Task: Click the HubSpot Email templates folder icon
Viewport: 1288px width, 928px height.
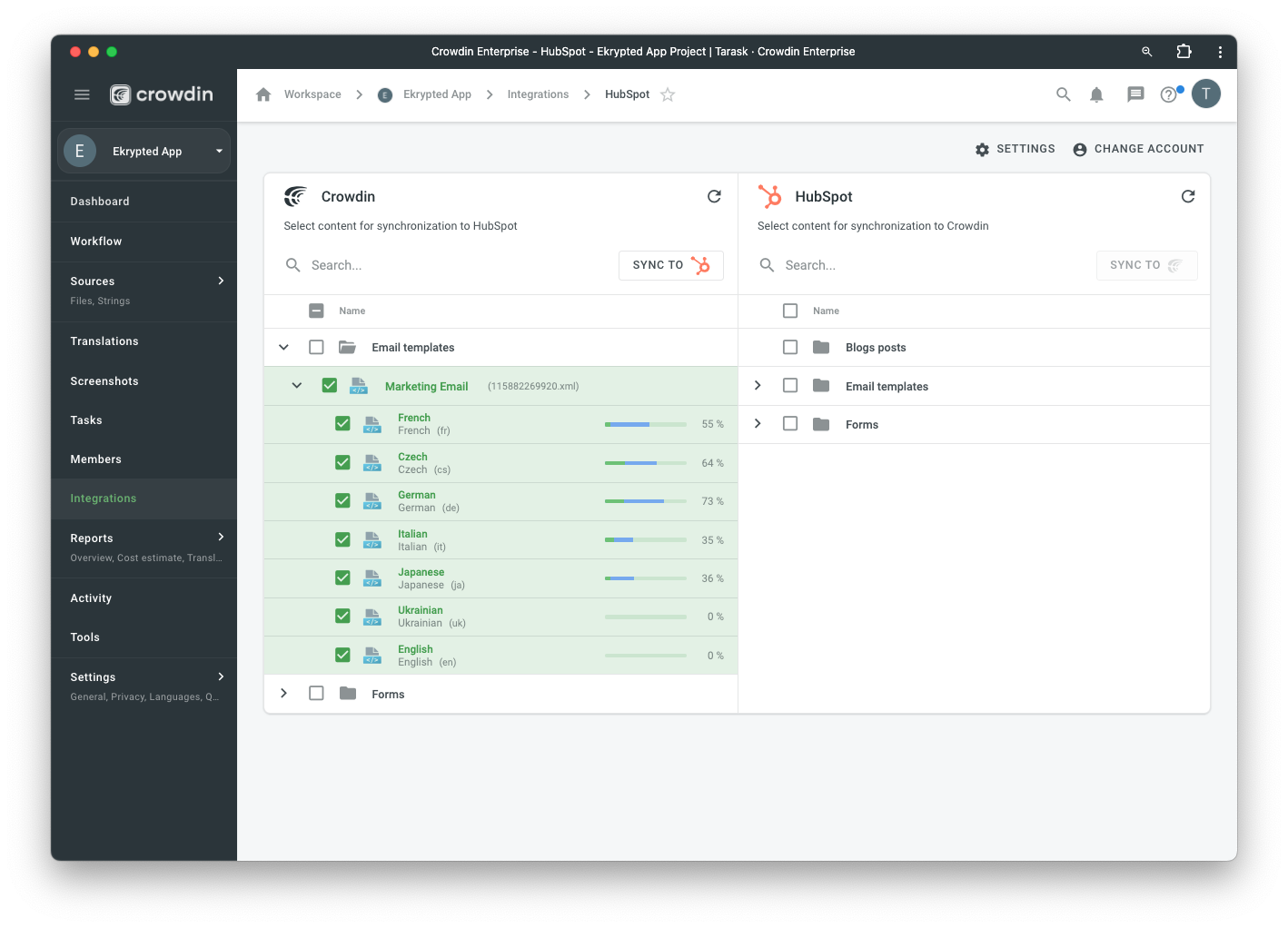Action: point(821,386)
